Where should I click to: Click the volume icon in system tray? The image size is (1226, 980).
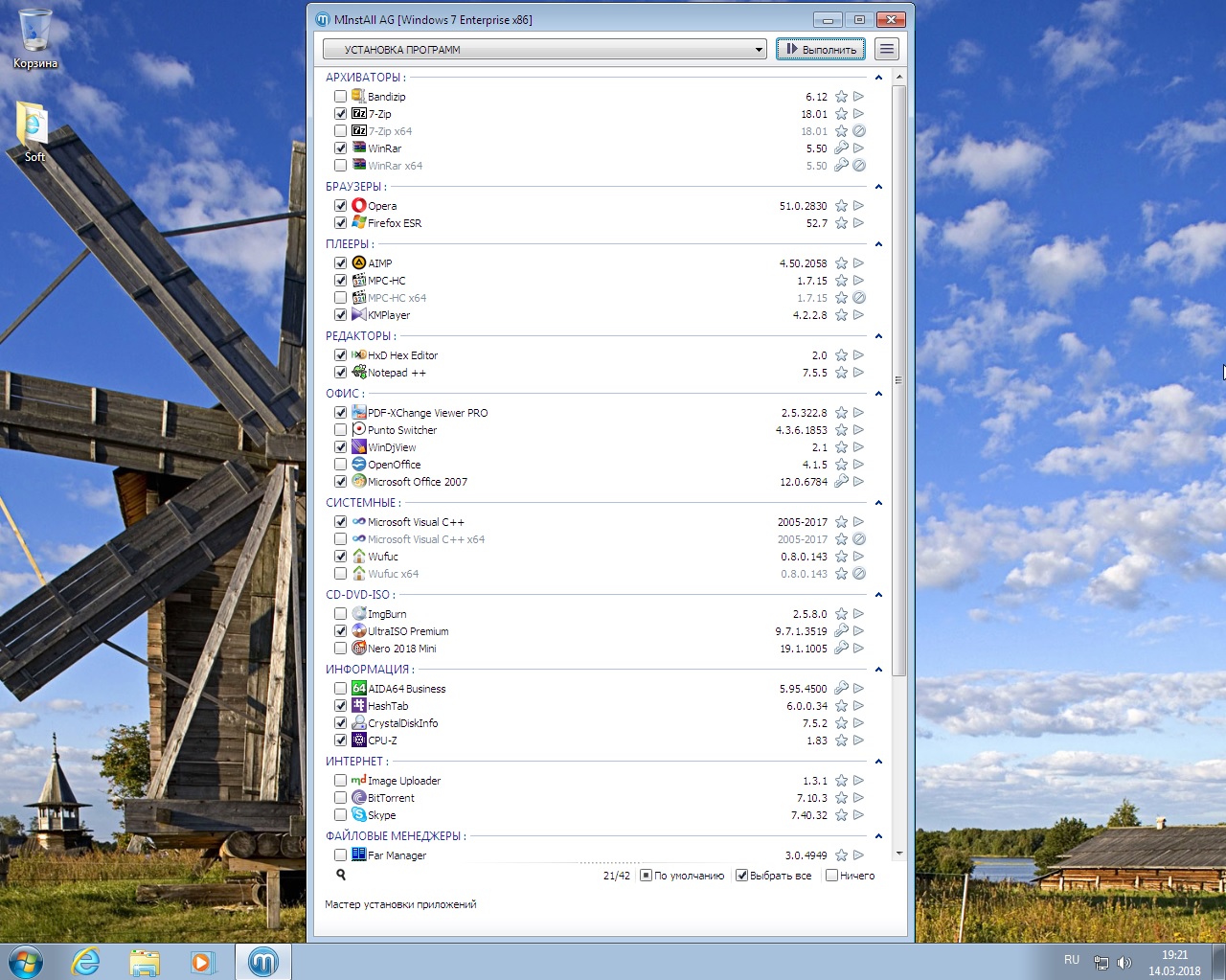1124,963
